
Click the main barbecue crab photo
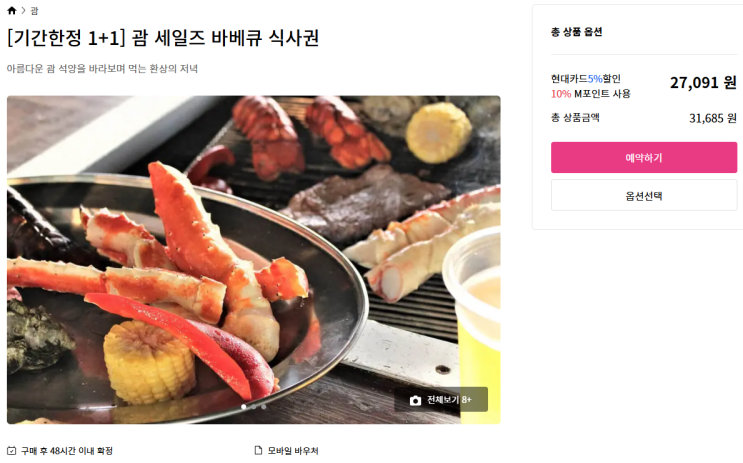(x=254, y=260)
